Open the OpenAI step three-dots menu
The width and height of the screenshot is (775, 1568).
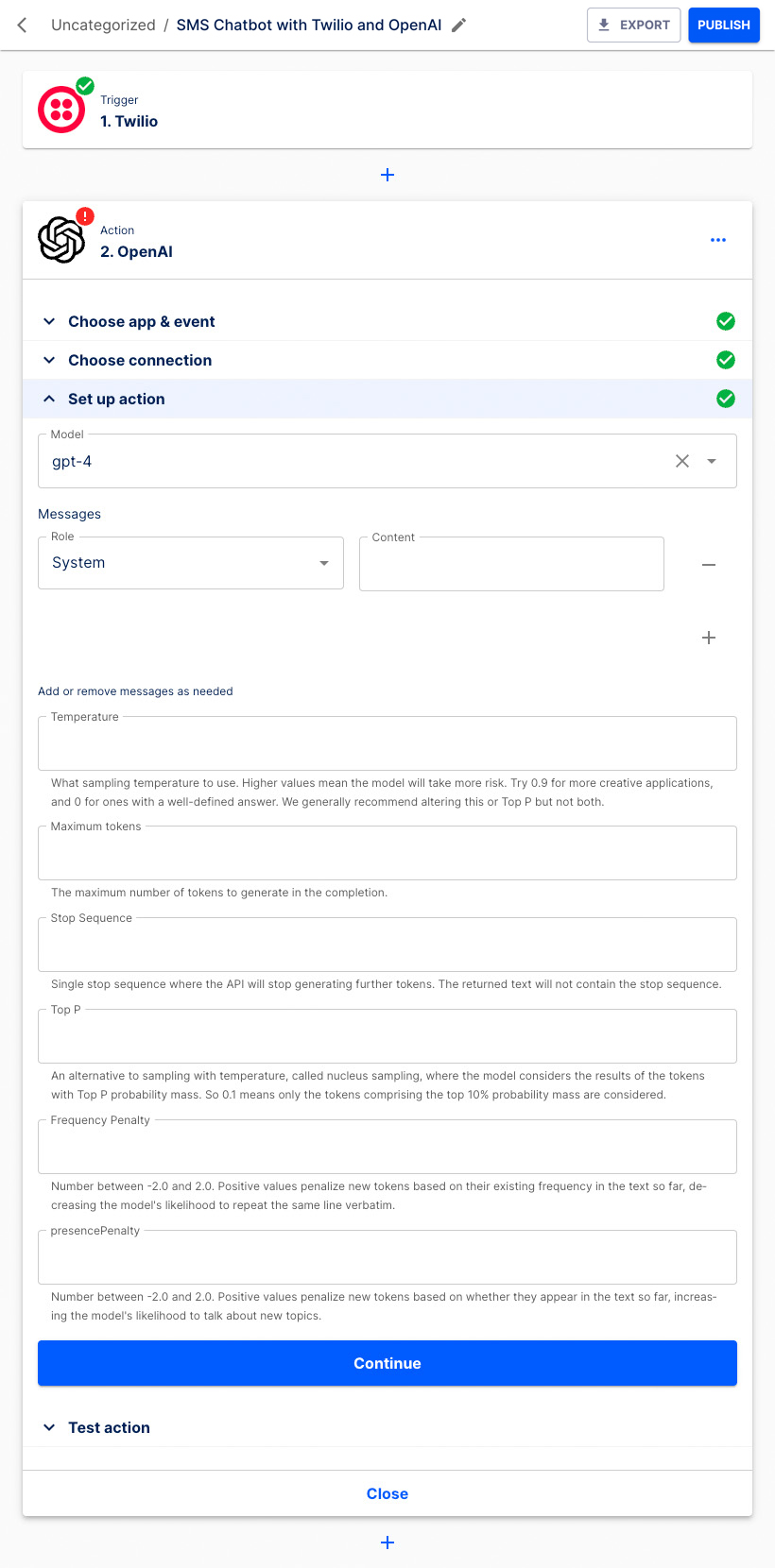718,240
